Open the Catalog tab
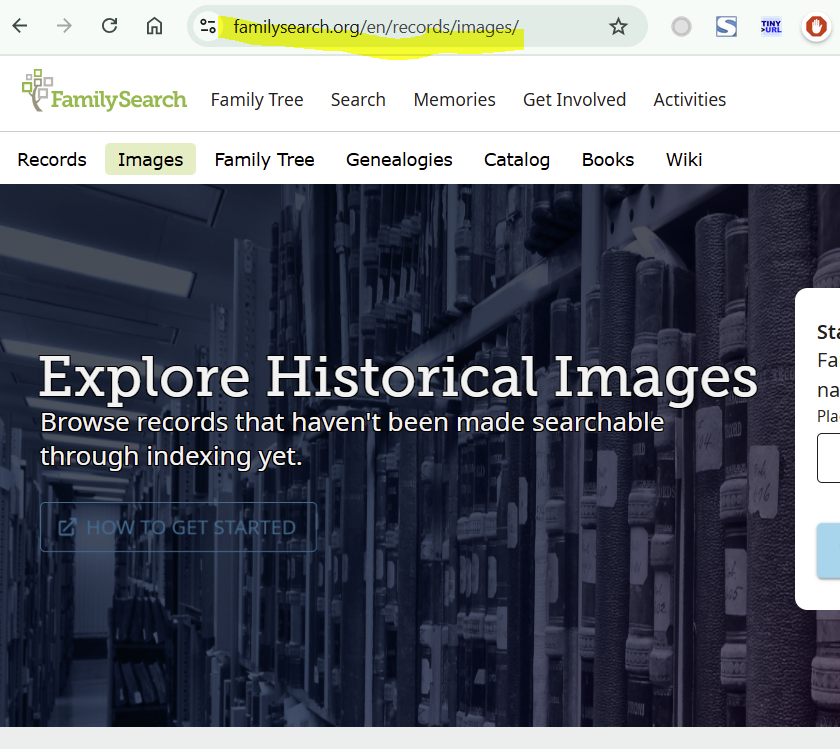This screenshot has width=840, height=749. point(517,160)
